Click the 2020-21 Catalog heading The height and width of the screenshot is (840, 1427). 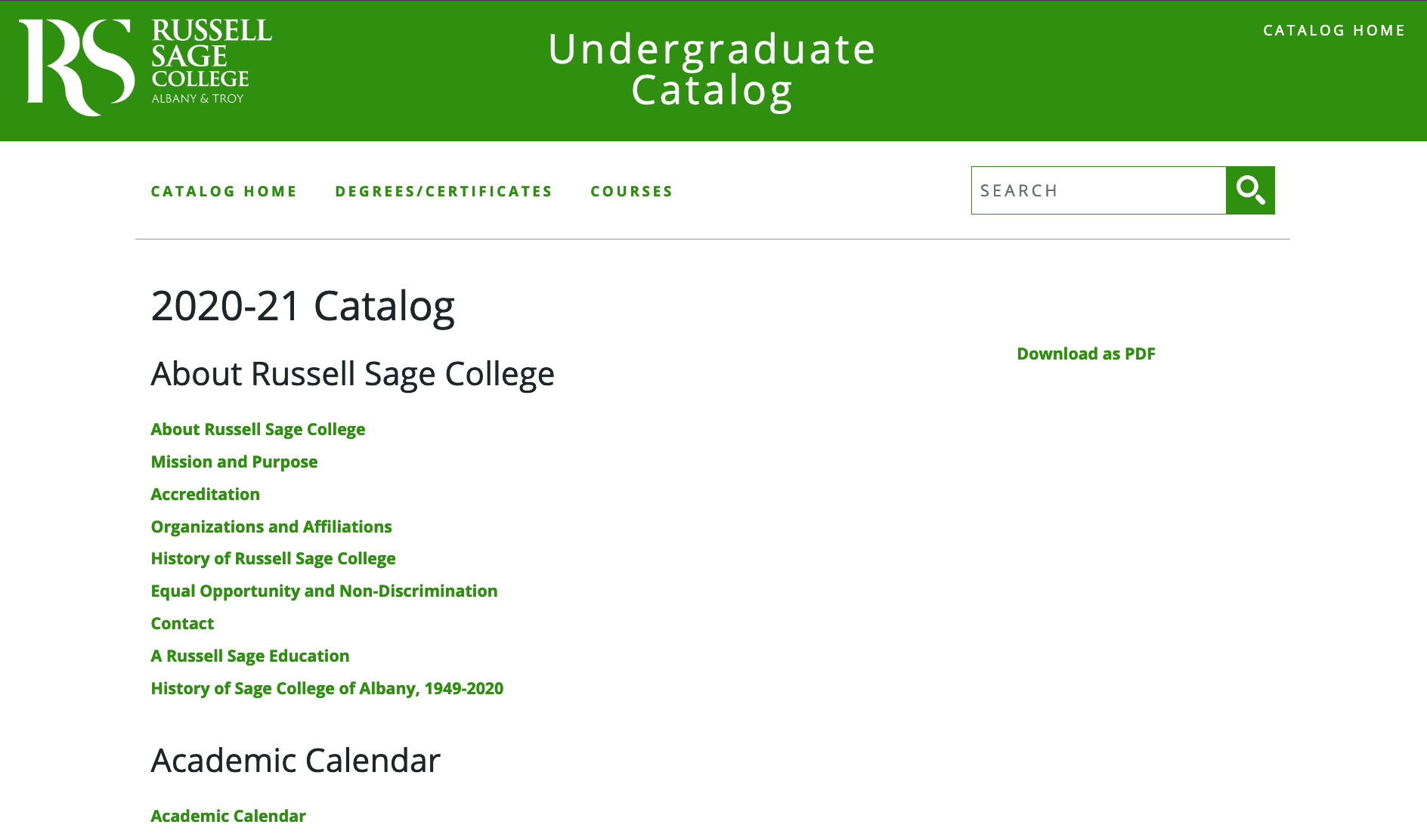pyautogui.click(x=302, y=305)
